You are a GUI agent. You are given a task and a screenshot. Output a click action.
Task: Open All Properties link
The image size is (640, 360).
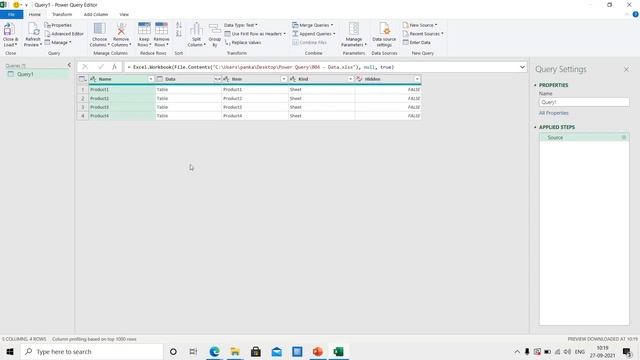tap(553, 113)
